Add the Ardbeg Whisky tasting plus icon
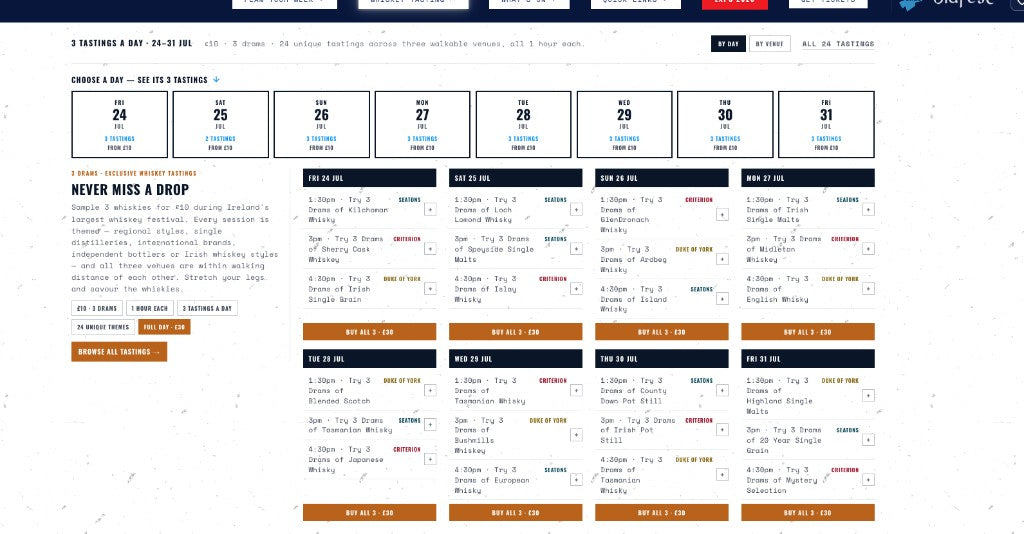This screenshot has height=534, width=1024. pos(722,259)
